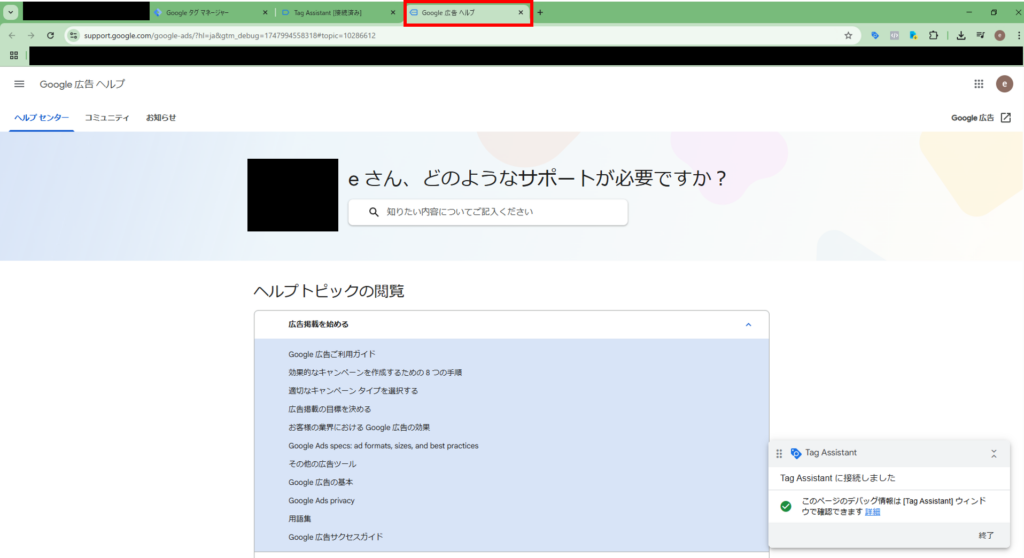This screenshot has width=1024, height=558.
Task: Click the browser address bar URL
Action: 230,35
